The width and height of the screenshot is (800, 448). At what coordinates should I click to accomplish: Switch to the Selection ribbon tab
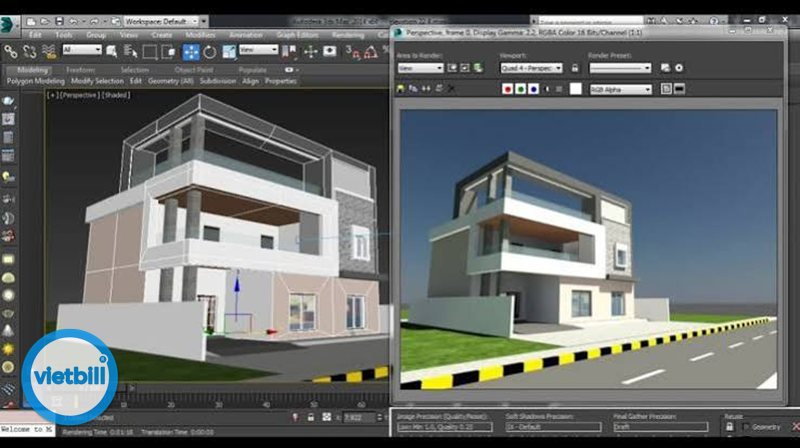coord(134,70)
